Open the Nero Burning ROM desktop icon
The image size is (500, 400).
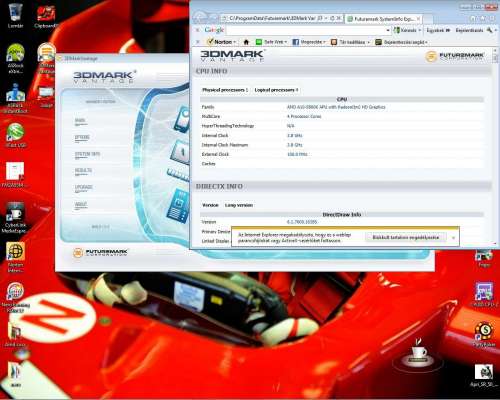[x=15, y=297]
